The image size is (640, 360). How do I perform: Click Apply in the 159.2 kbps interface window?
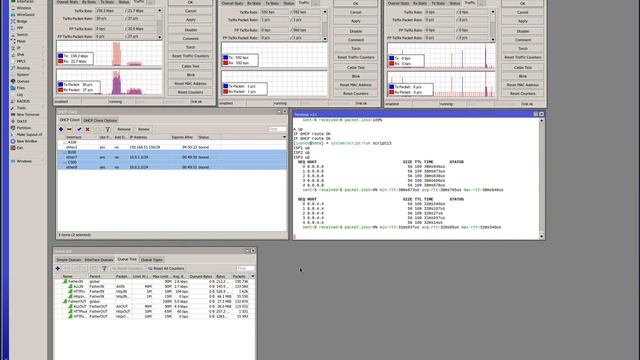coord(190,20)
